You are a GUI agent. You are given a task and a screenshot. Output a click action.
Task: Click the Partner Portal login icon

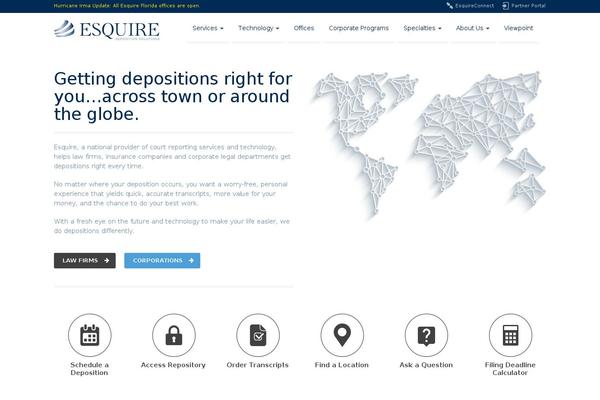pyautogui.click(x=505, y=6)
